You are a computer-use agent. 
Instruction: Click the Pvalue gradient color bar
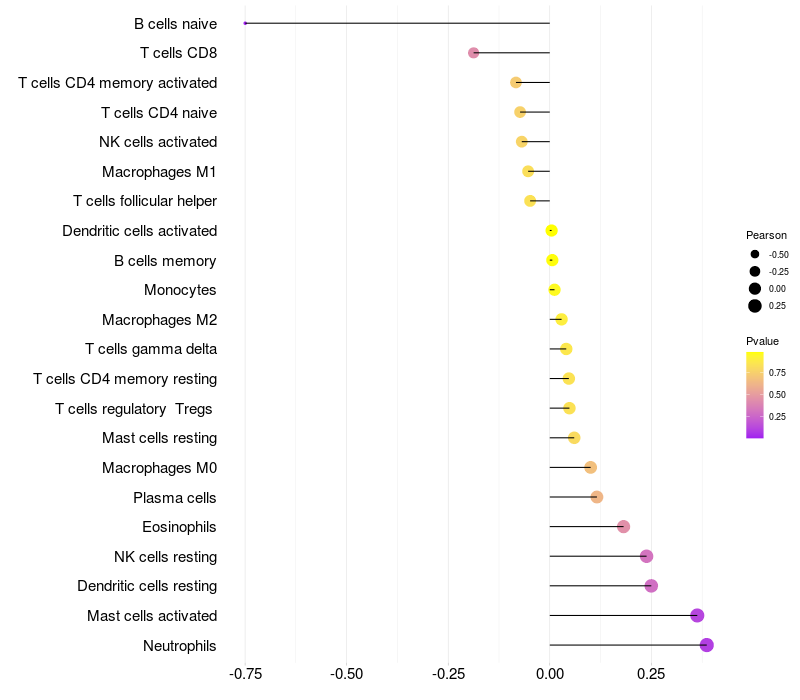(x=755, y=395)
